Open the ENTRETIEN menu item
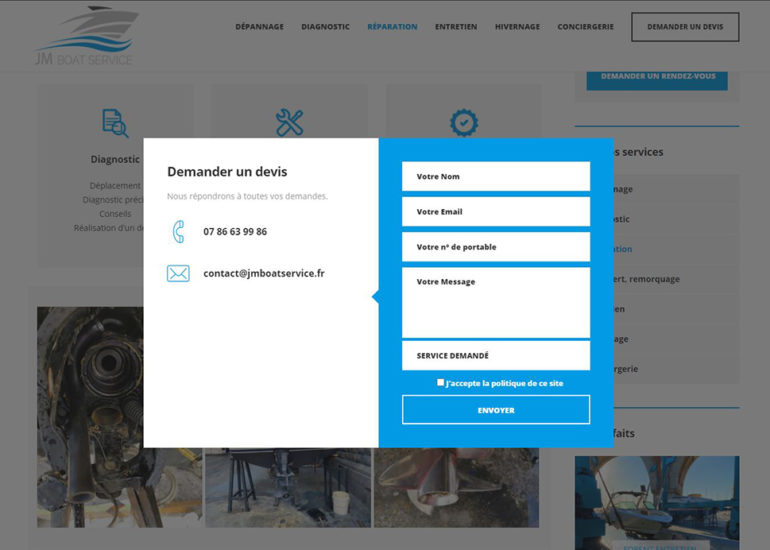Image resolution: width=770 pixels, height=550 pixels. pos(456,27)
